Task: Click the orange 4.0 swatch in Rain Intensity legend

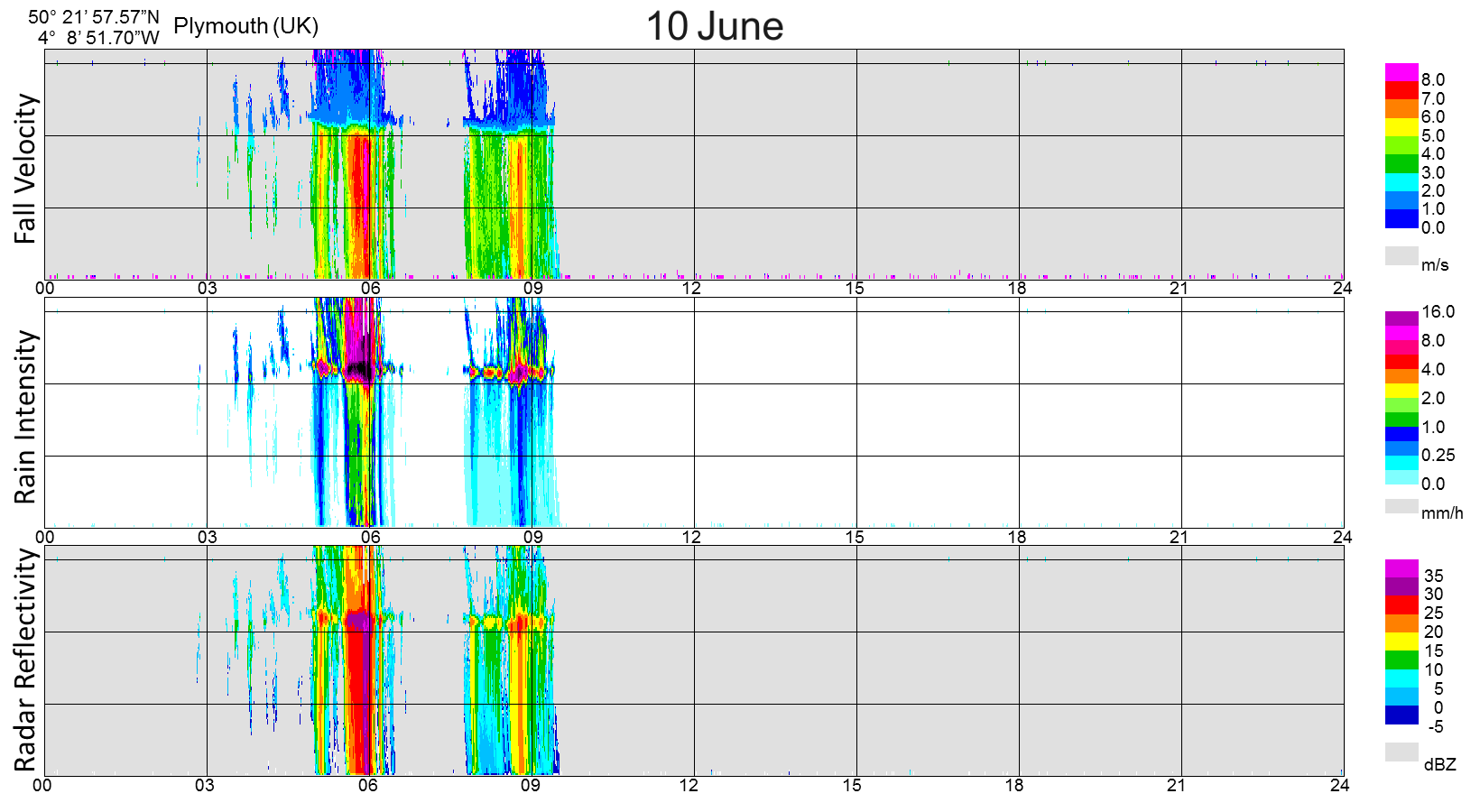Action: (1401, 376)
